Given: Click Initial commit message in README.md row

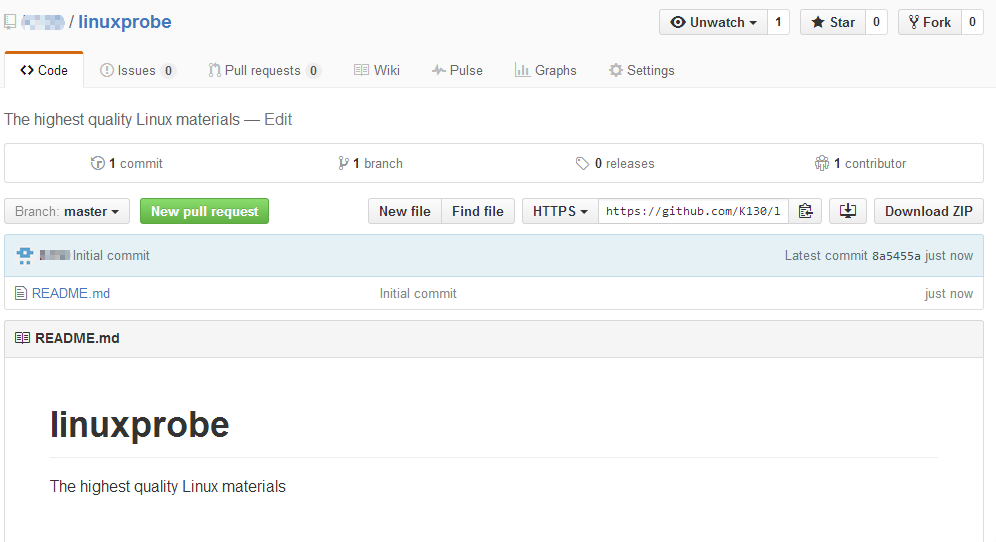Looking at the screenshot, I should (x=418, y=294).
